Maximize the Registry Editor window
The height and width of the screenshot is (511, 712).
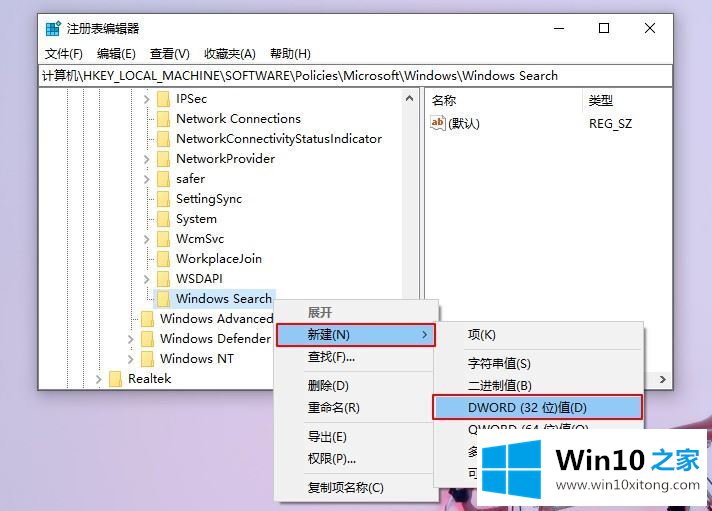pos(604,29)
